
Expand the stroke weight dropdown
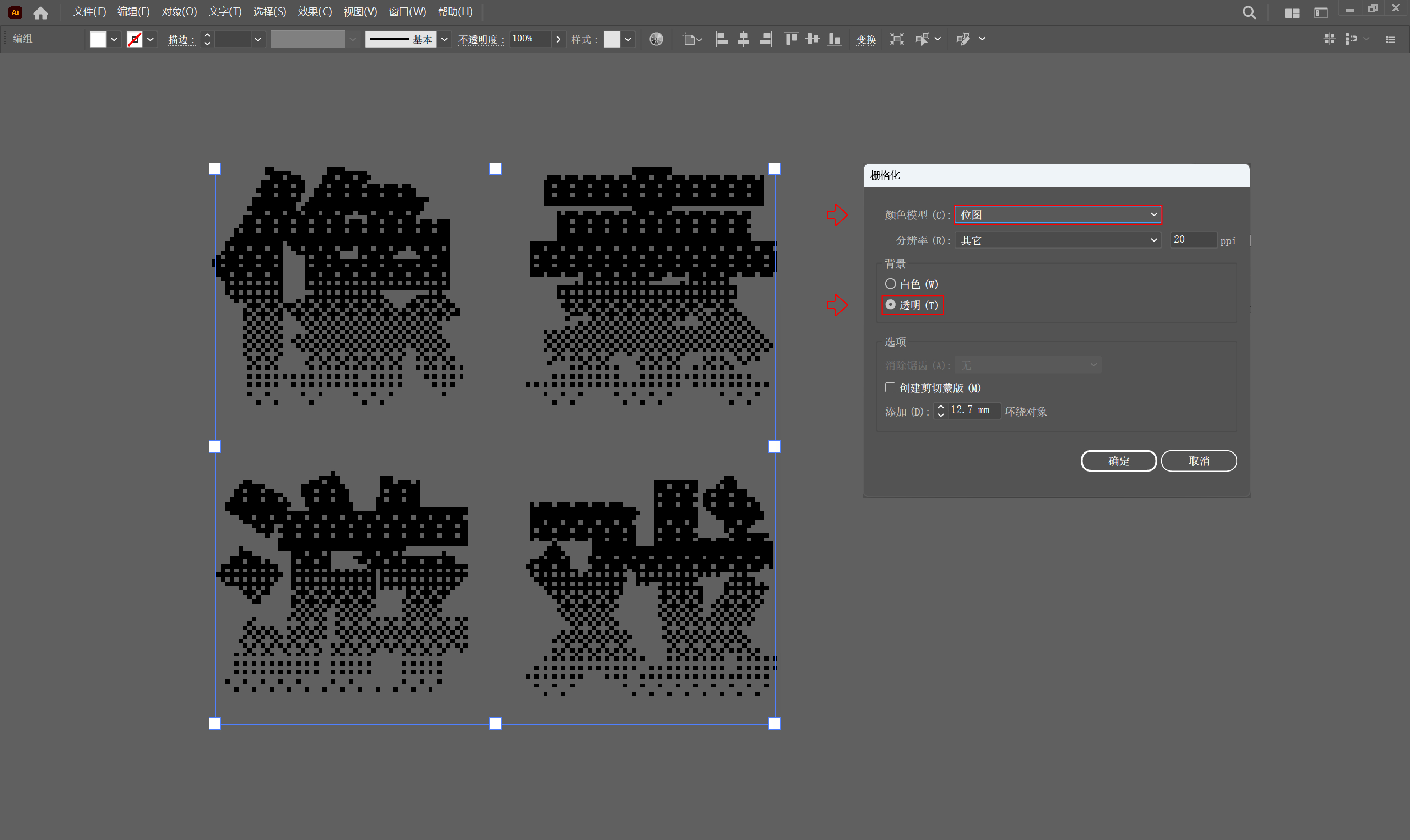click(x=257, y=39)
